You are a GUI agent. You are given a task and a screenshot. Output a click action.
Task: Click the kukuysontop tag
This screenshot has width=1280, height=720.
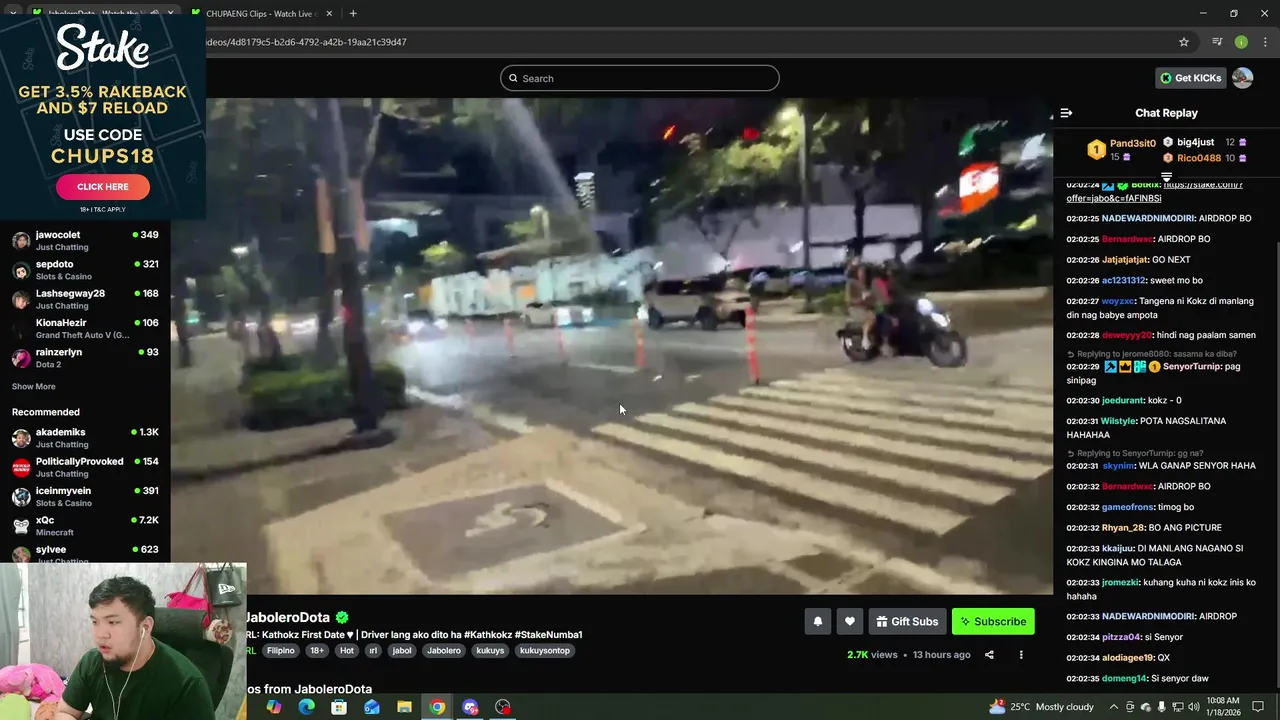545,650
